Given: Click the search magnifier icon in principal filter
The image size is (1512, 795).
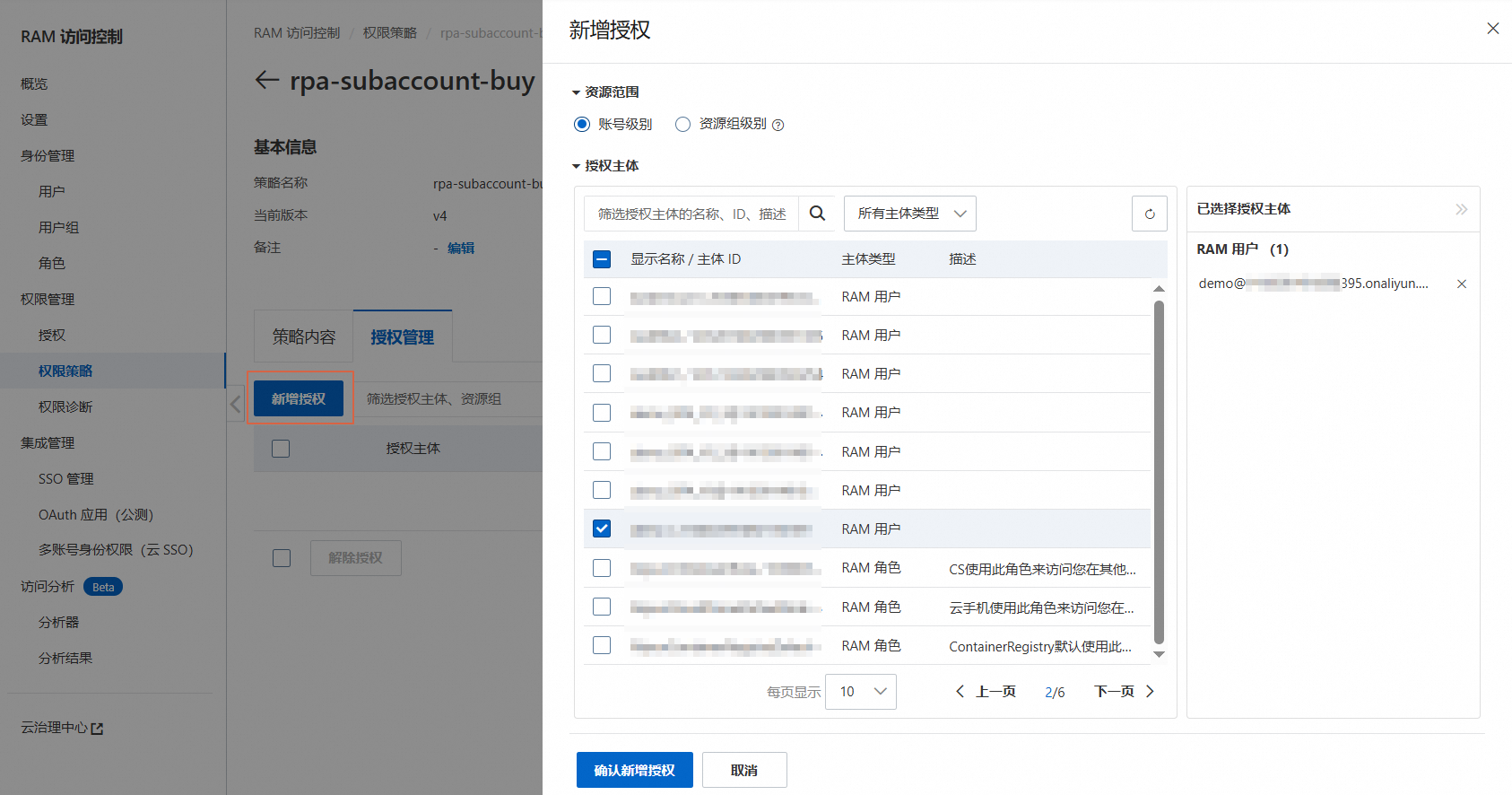Looking at the screenshot, I should coord(817,214).
